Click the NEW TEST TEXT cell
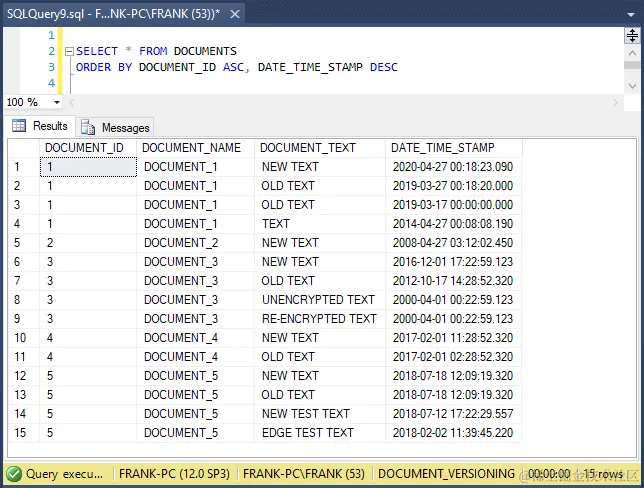 coord(320,414)
